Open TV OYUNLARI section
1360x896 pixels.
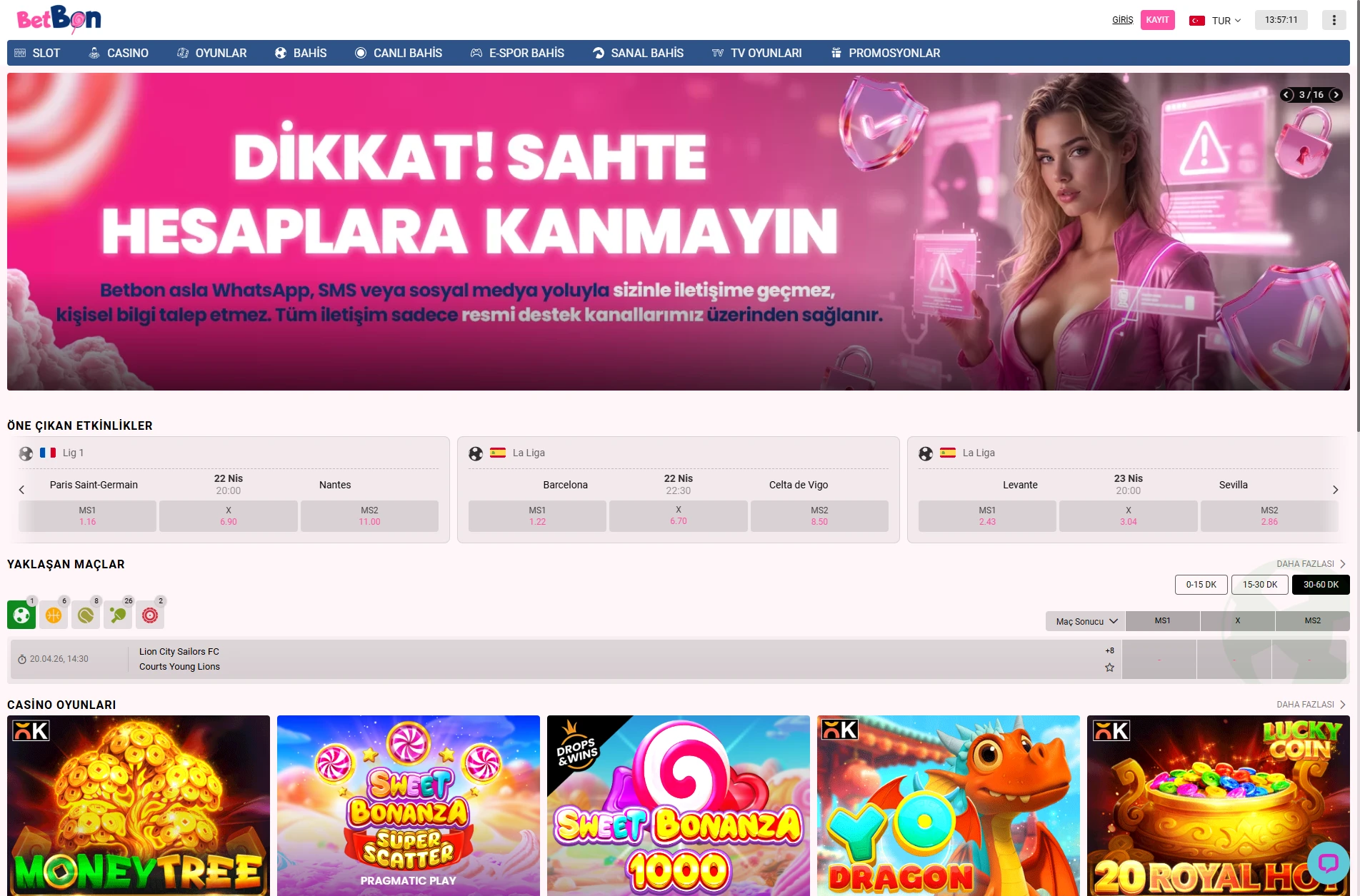[x=757, y=53]
